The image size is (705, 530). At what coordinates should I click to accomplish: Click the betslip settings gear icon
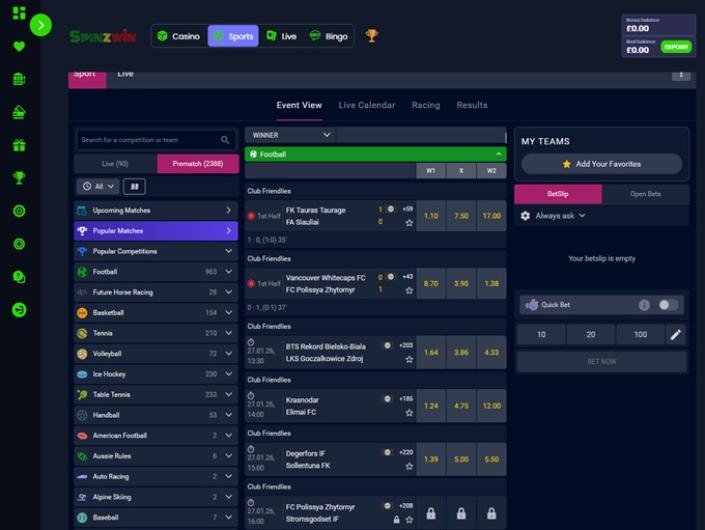click(x=526, y=215)
